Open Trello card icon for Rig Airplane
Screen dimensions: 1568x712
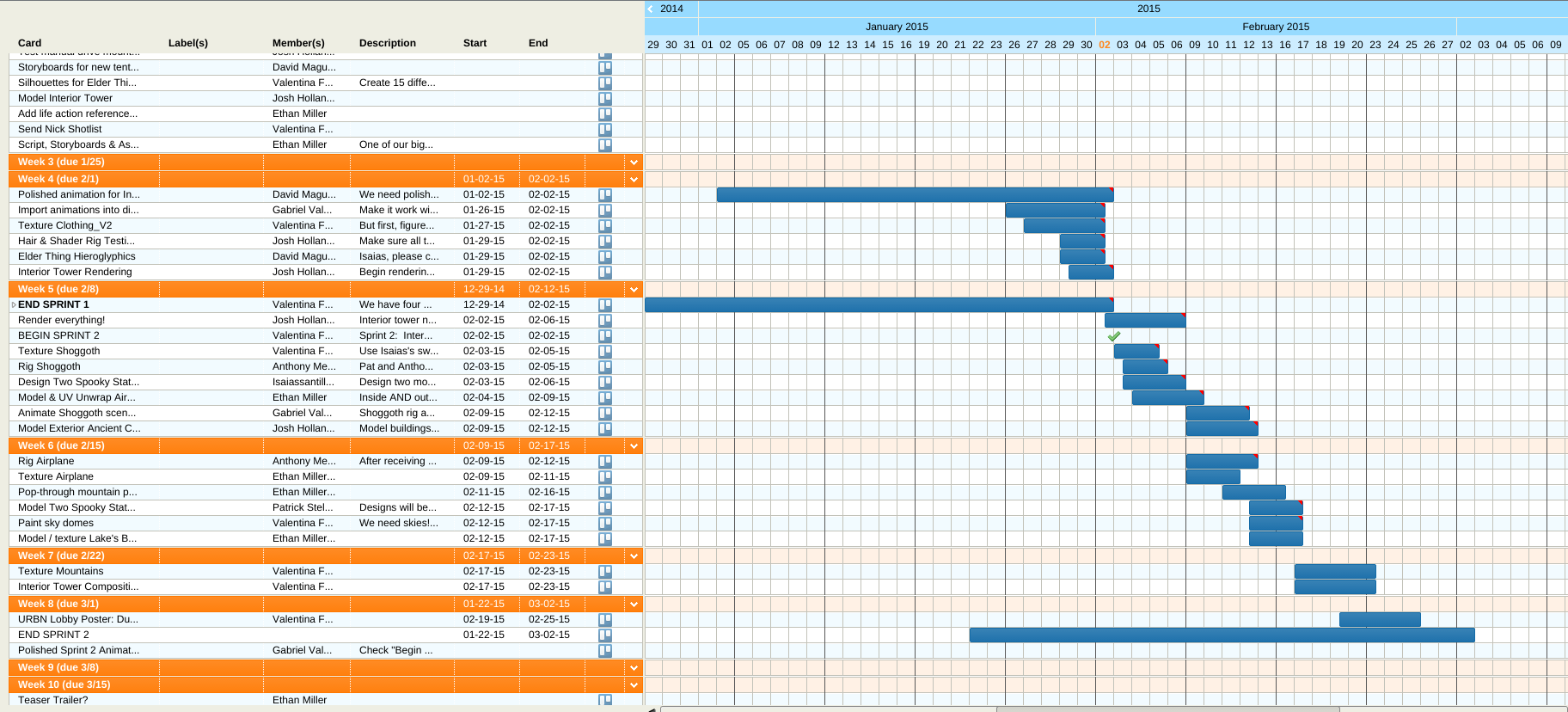(605, 462)
